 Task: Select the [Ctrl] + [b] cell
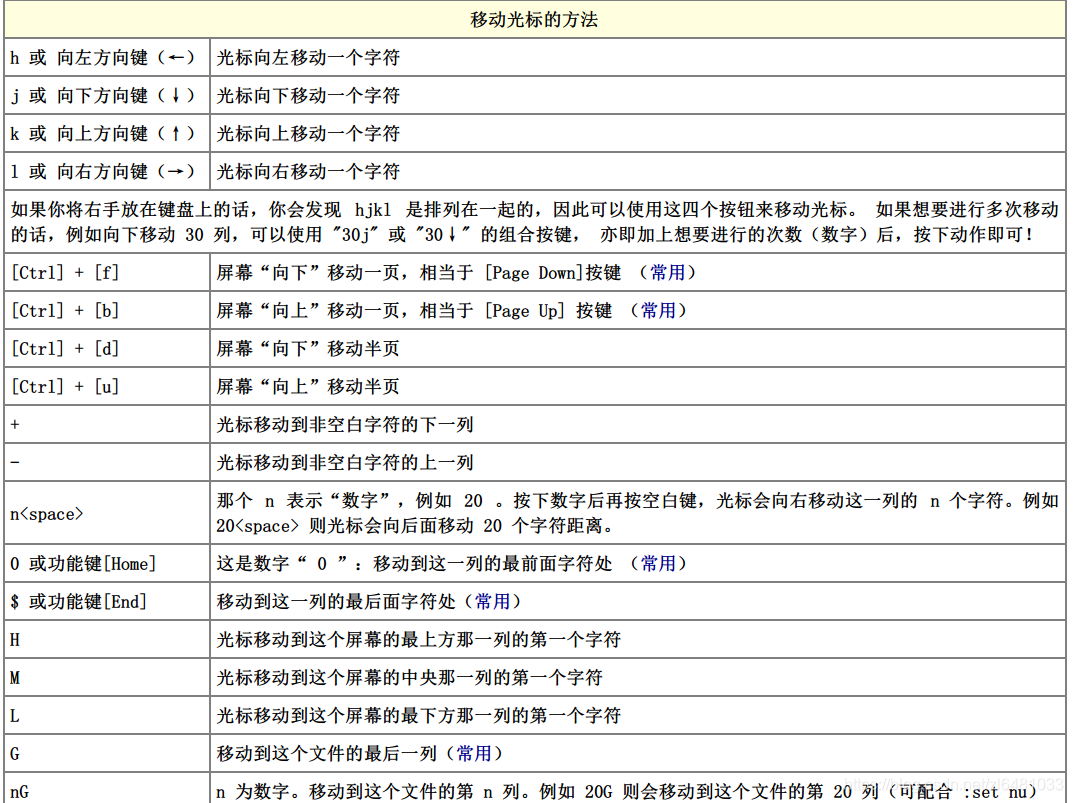[107, 311]
